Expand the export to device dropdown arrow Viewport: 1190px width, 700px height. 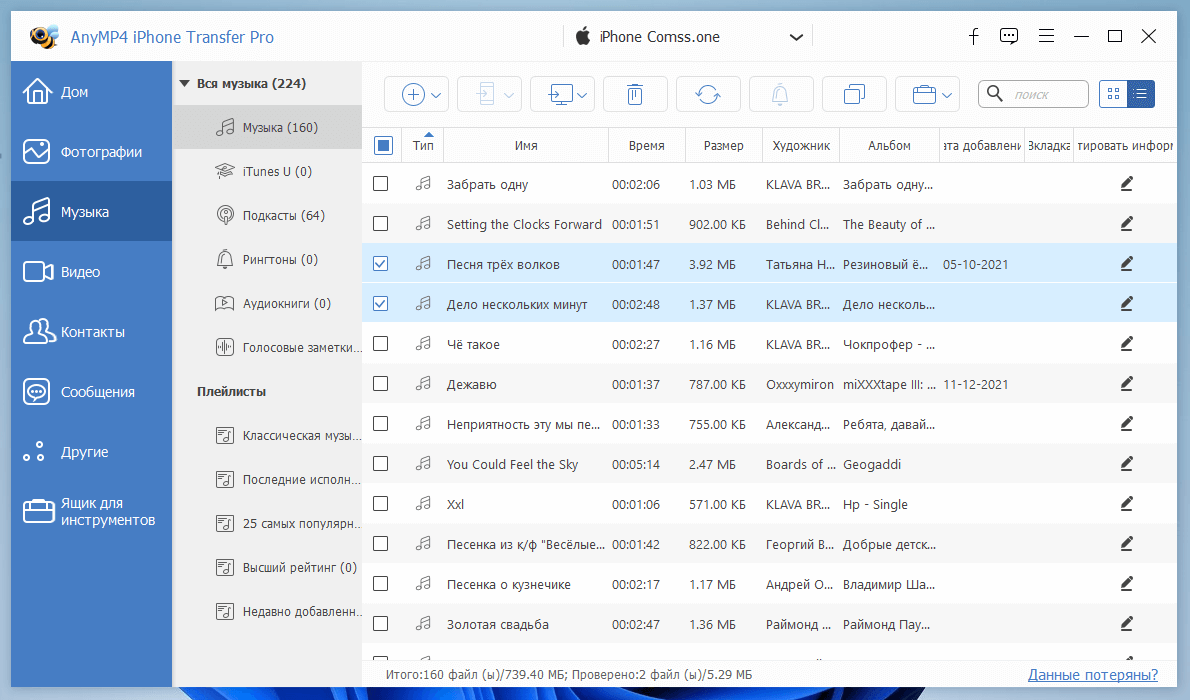(509, 96)
